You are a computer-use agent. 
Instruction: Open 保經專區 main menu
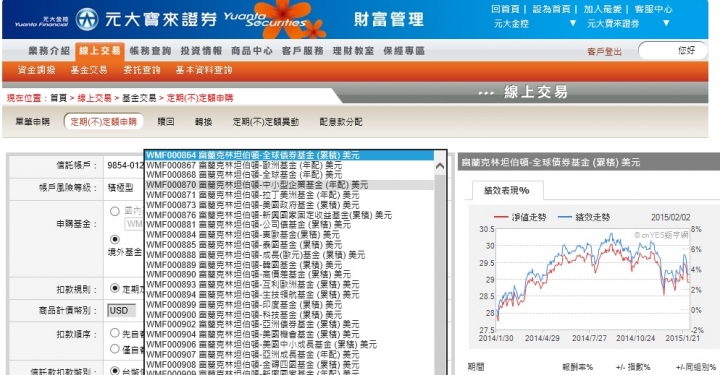pyautogui.click(x=404, y=51)
